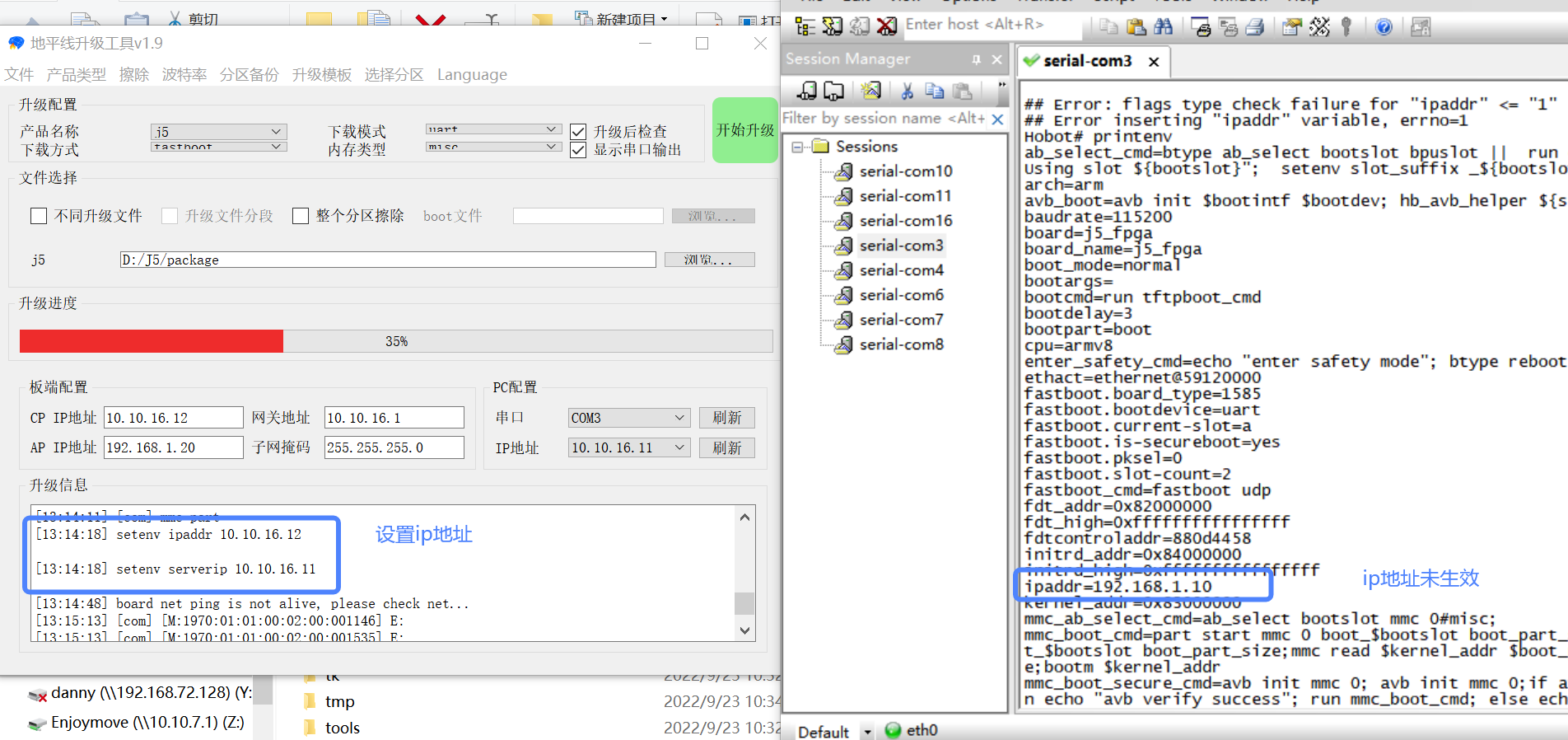This screenshot has width=1568, height=740.
Task: Enable the 整个分区擦除 checkbox
Action: coord(301,216)
